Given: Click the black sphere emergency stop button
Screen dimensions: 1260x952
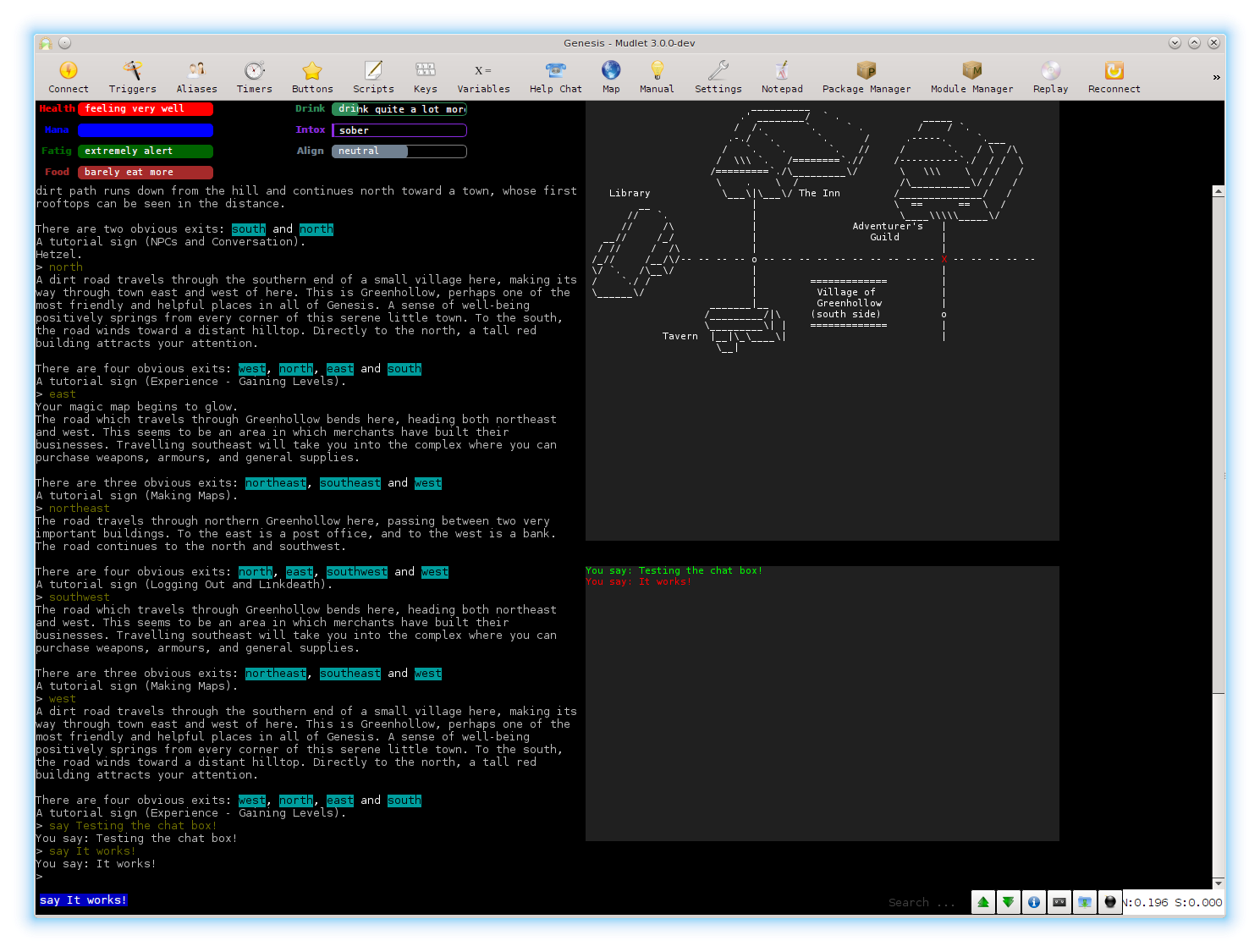Looking at the screenshot, I should (x=1110, y=902).
